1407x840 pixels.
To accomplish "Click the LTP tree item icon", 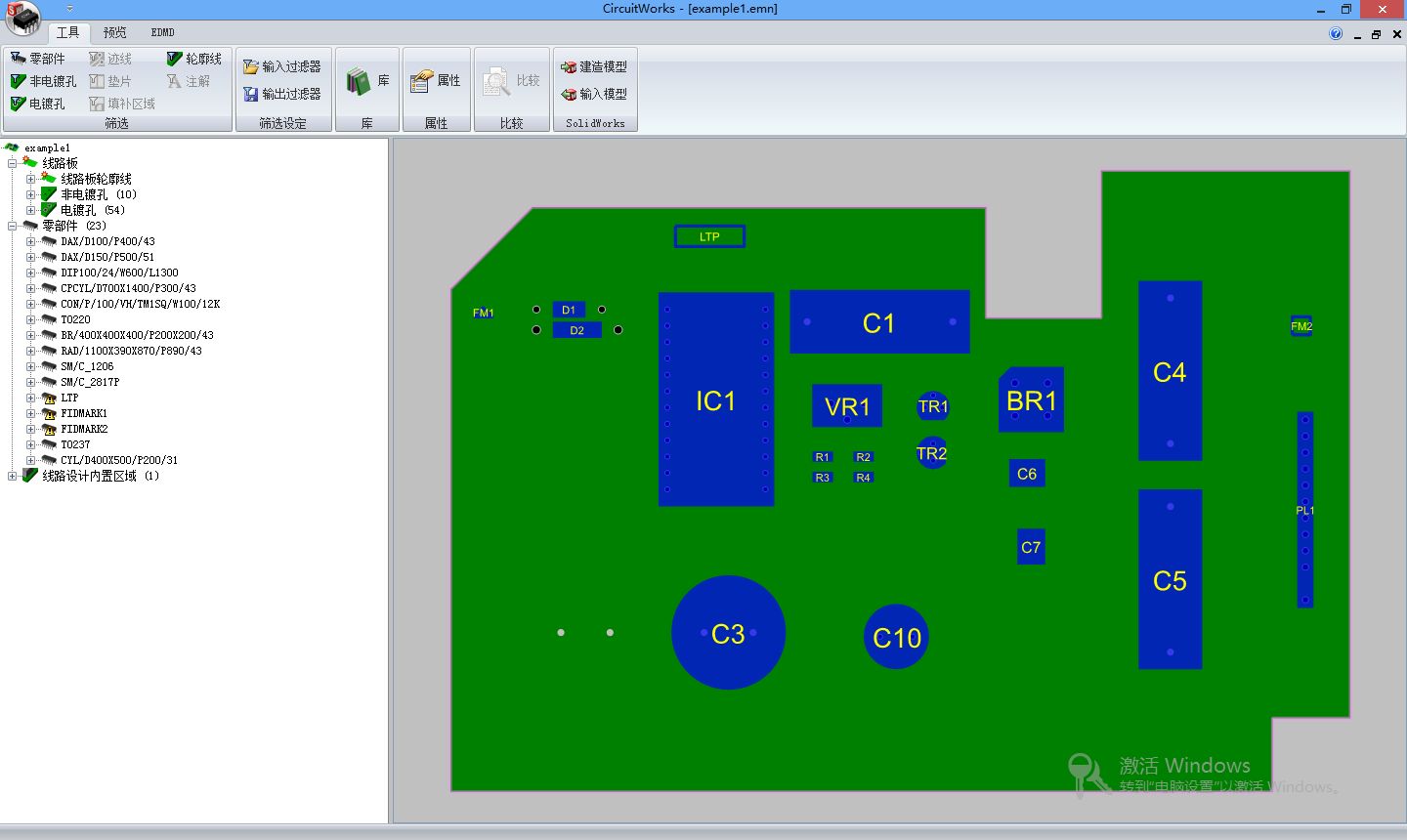I will (49, 398).
